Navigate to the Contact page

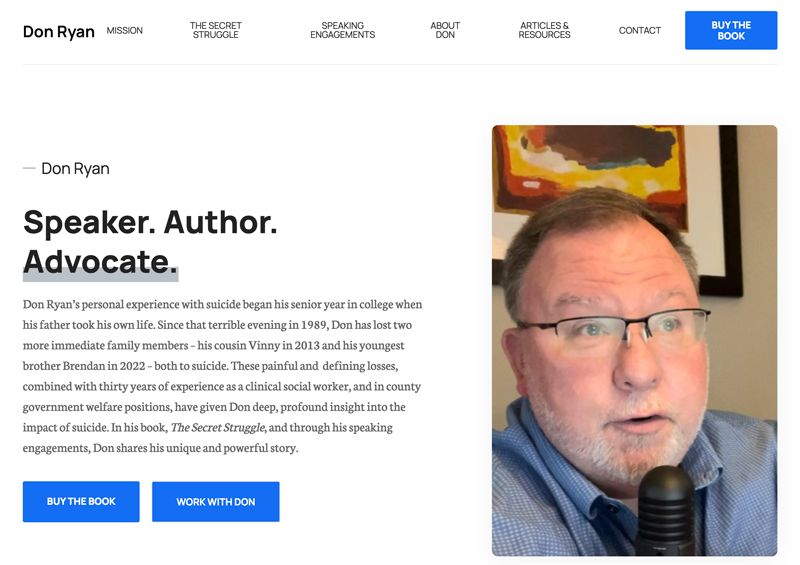coord(639,31)
